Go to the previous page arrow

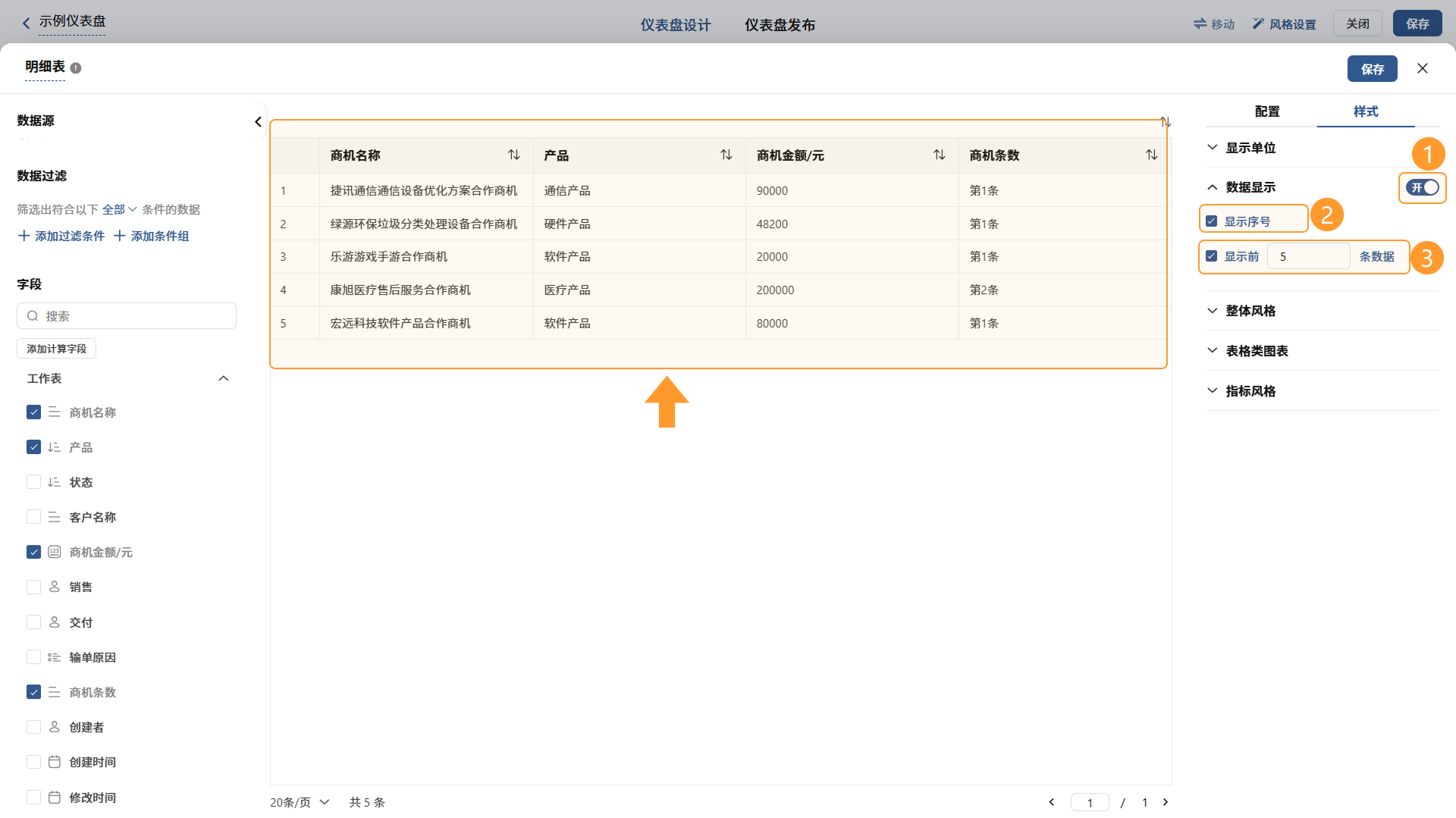(x=1052, y=802)
